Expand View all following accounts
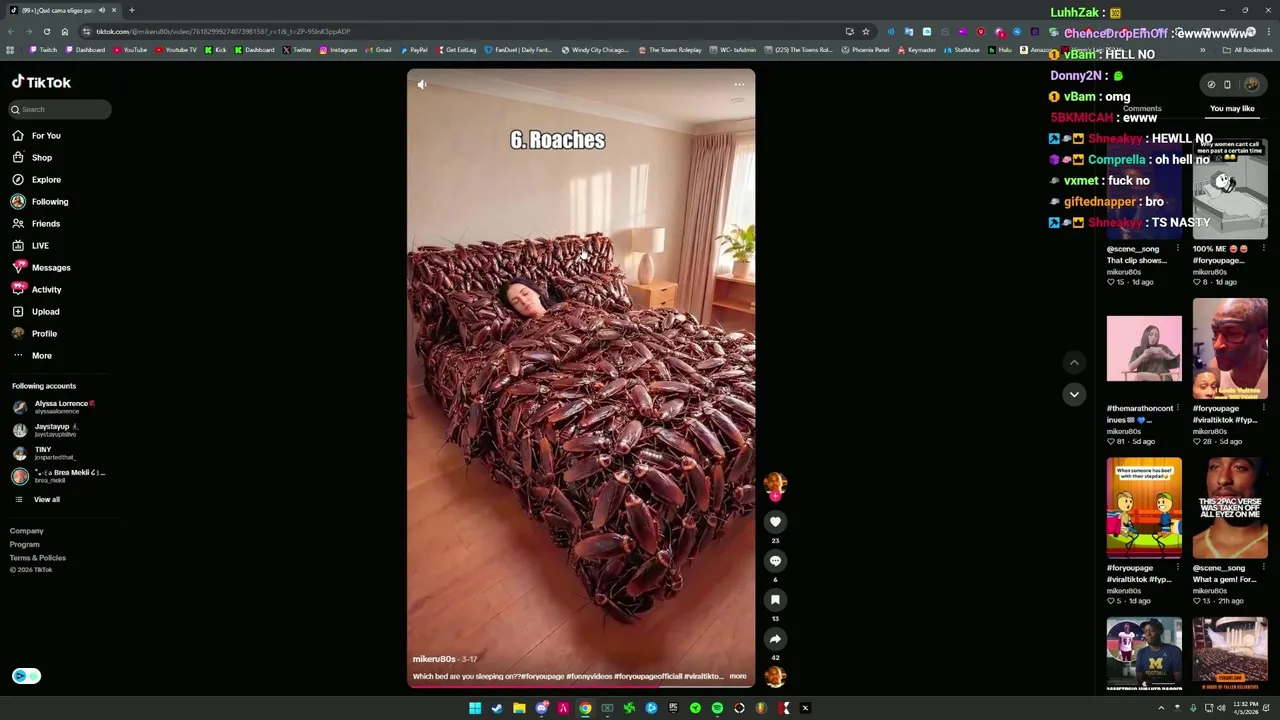The width and height of the screenshot is (1280, 720). (37, 499)
